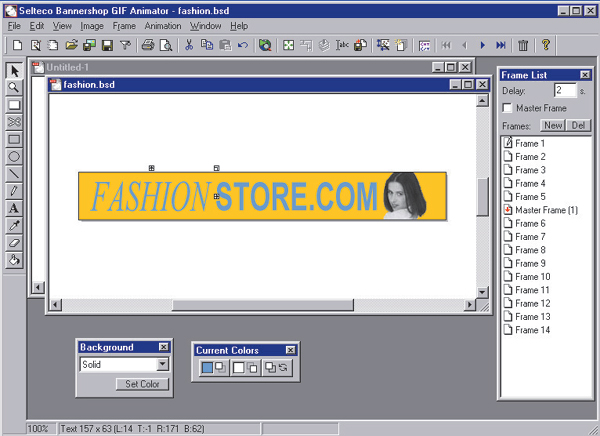Close the Current Colors panel
Screen dimensions: 600x436
pos(290,350)
